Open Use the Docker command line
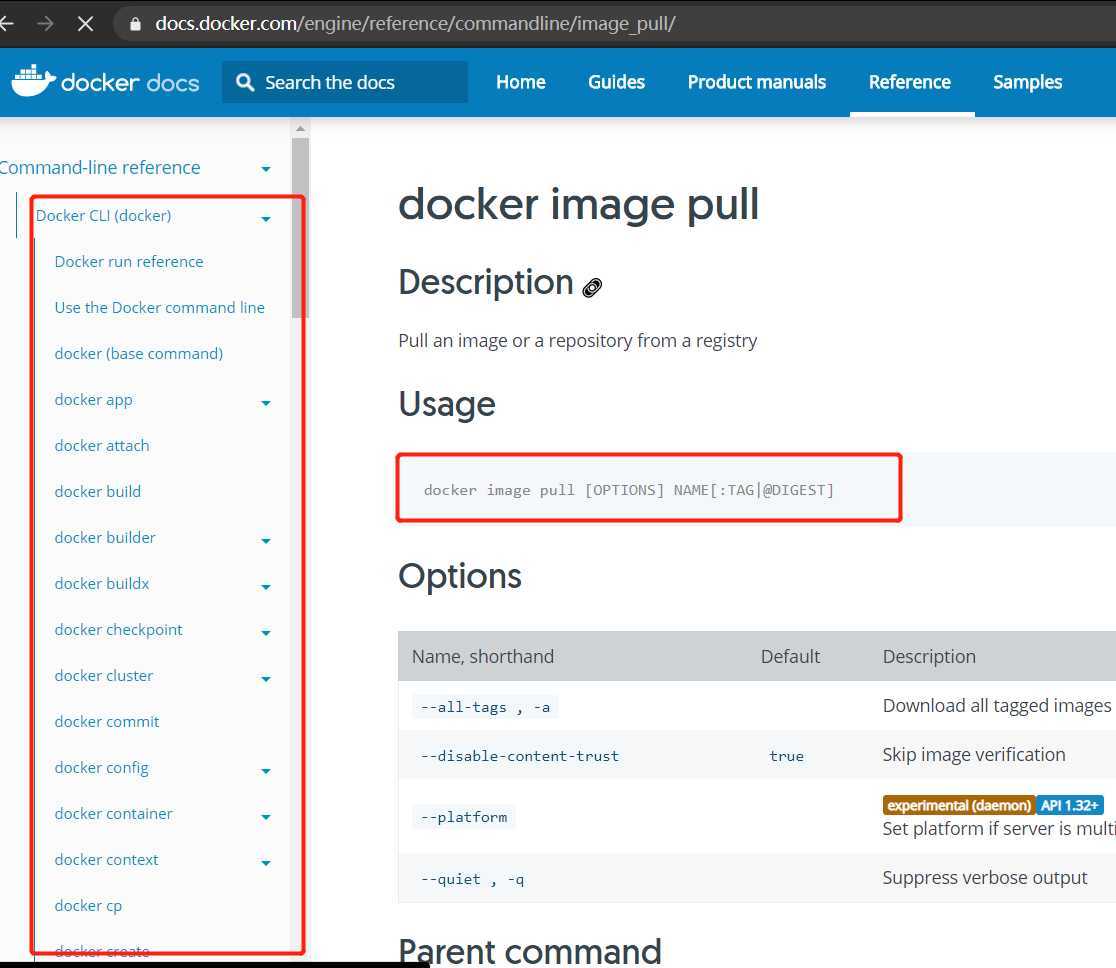The height and width of the screenshot is (968, 1116). [159, 307]
